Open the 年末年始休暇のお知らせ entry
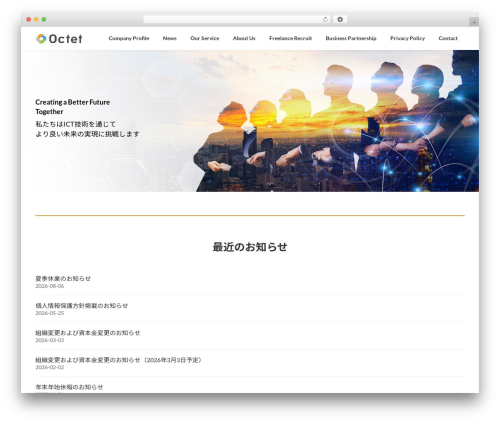The width and height of the screenshot is (500, 423). coord(69,387)
